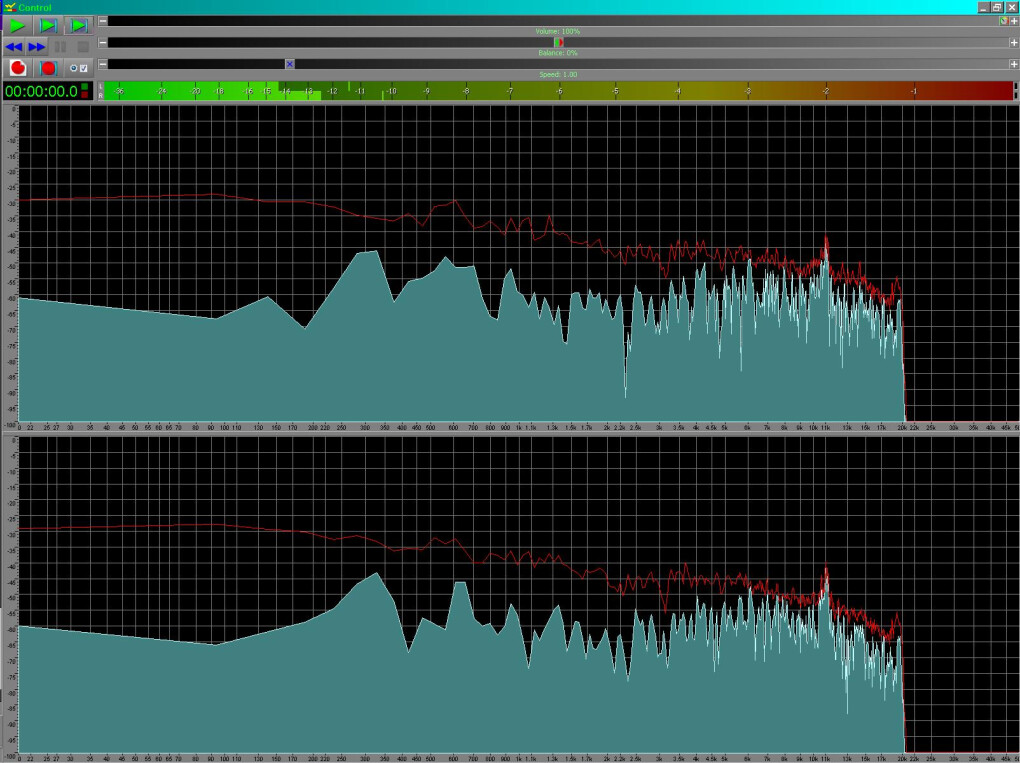This screenshot has width=1020, height=763.
Task: Click the blue X marker on Speed slider
Action: [x=289, y=64]
